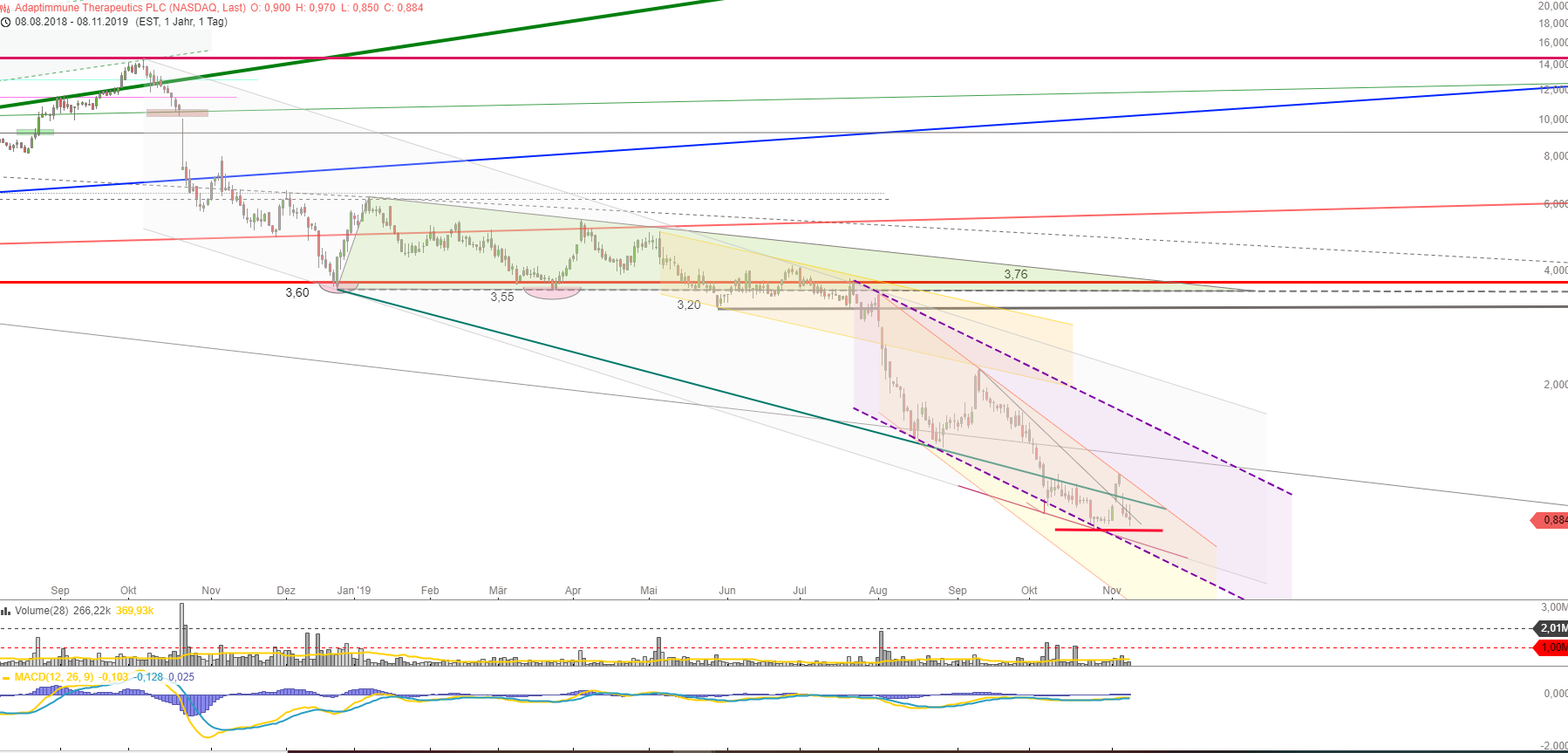Click the Apr time axis label
The image size is (1568, 753).
(x=573, y=591)
